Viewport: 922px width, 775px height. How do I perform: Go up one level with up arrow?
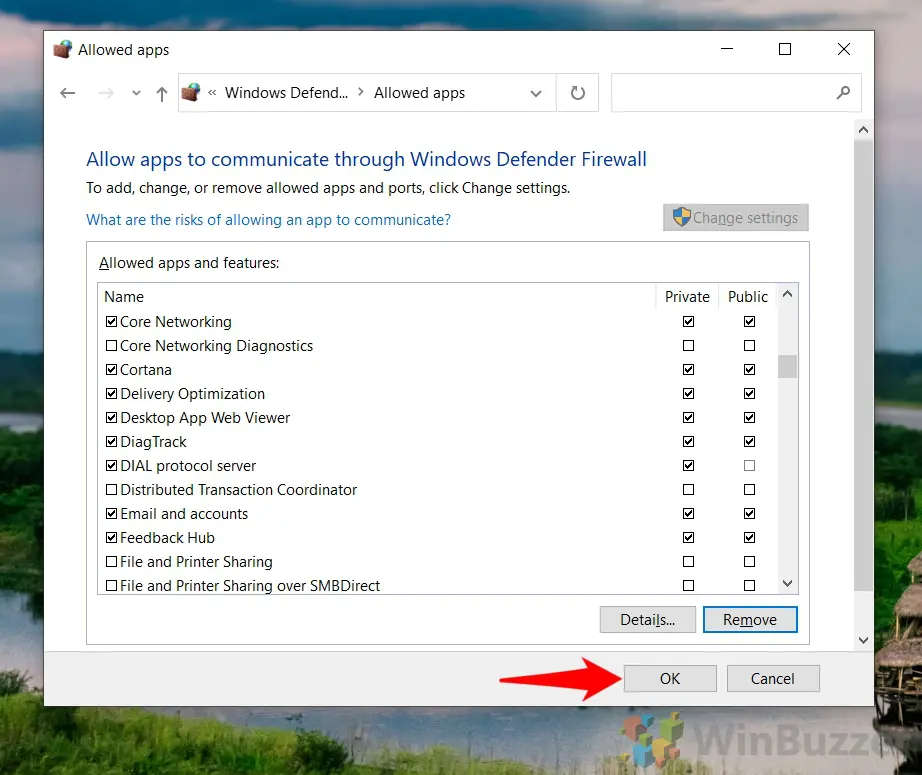tap(162, 93)
